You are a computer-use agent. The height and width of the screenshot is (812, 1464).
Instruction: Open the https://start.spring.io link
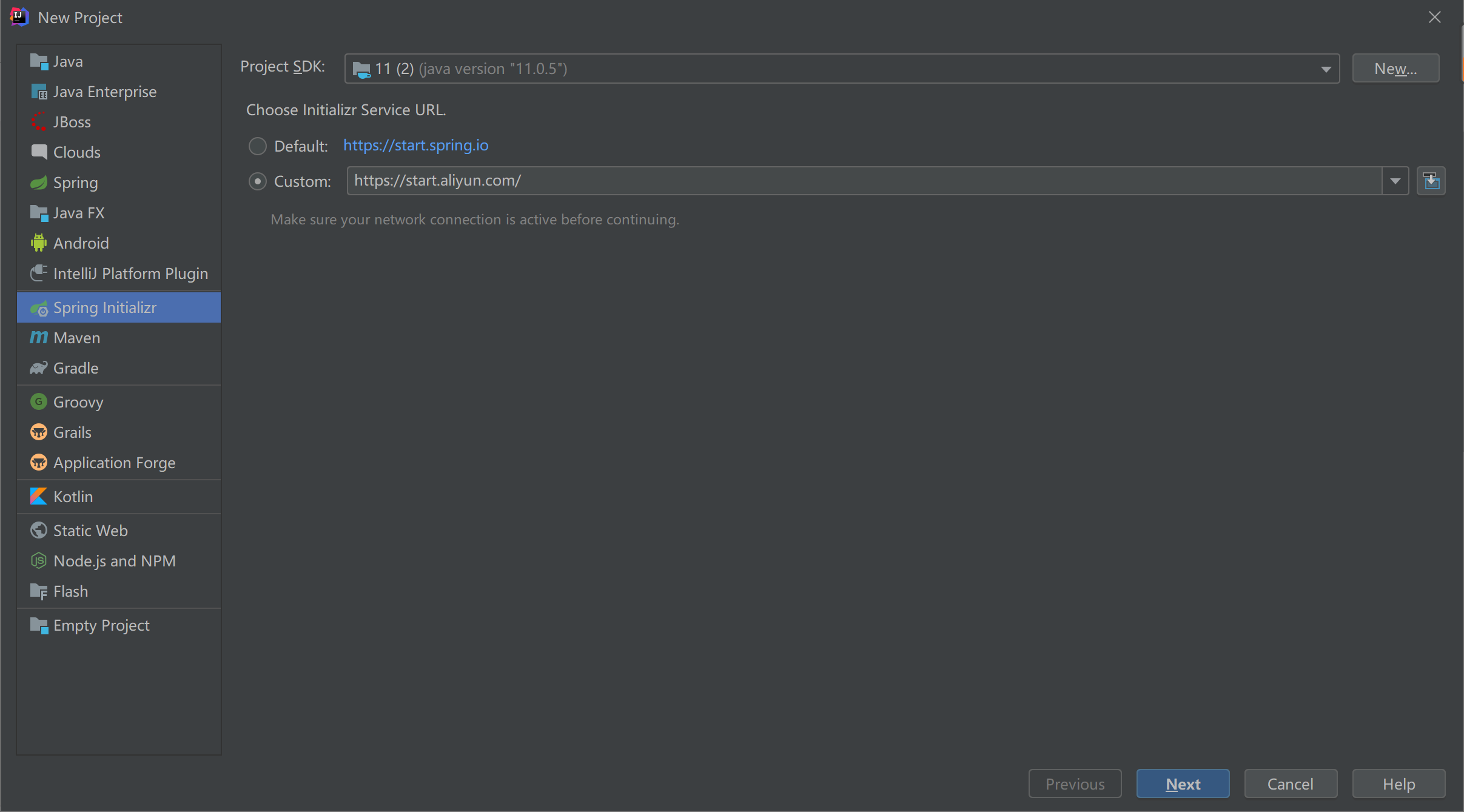(415, 146)
